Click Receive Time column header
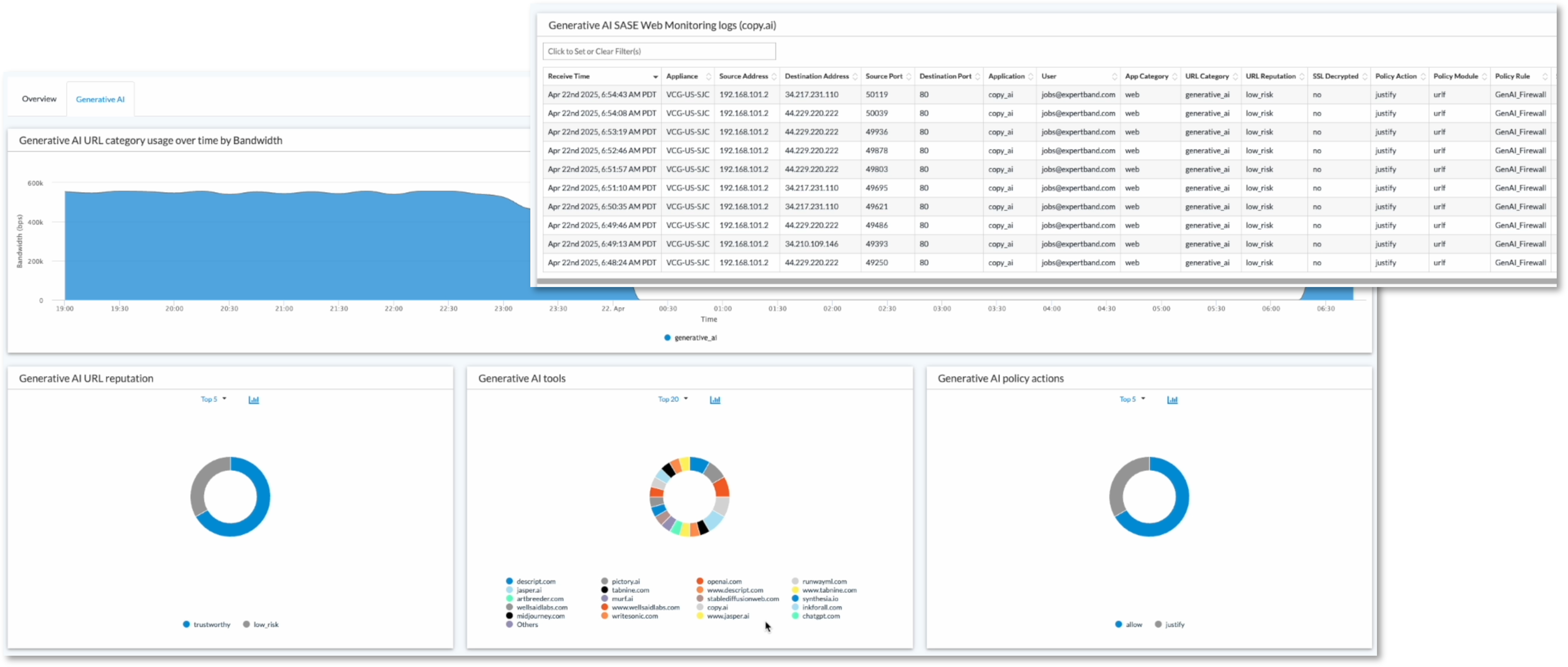Viewport: 1568px width, 667px height. [x=569, y=77]
